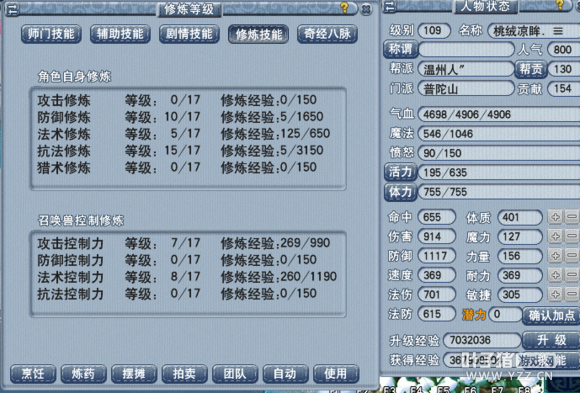Viewport: 580px width, 393px height.
Task: Decrease 敏捷 with minus button
Action: (572, 295)
